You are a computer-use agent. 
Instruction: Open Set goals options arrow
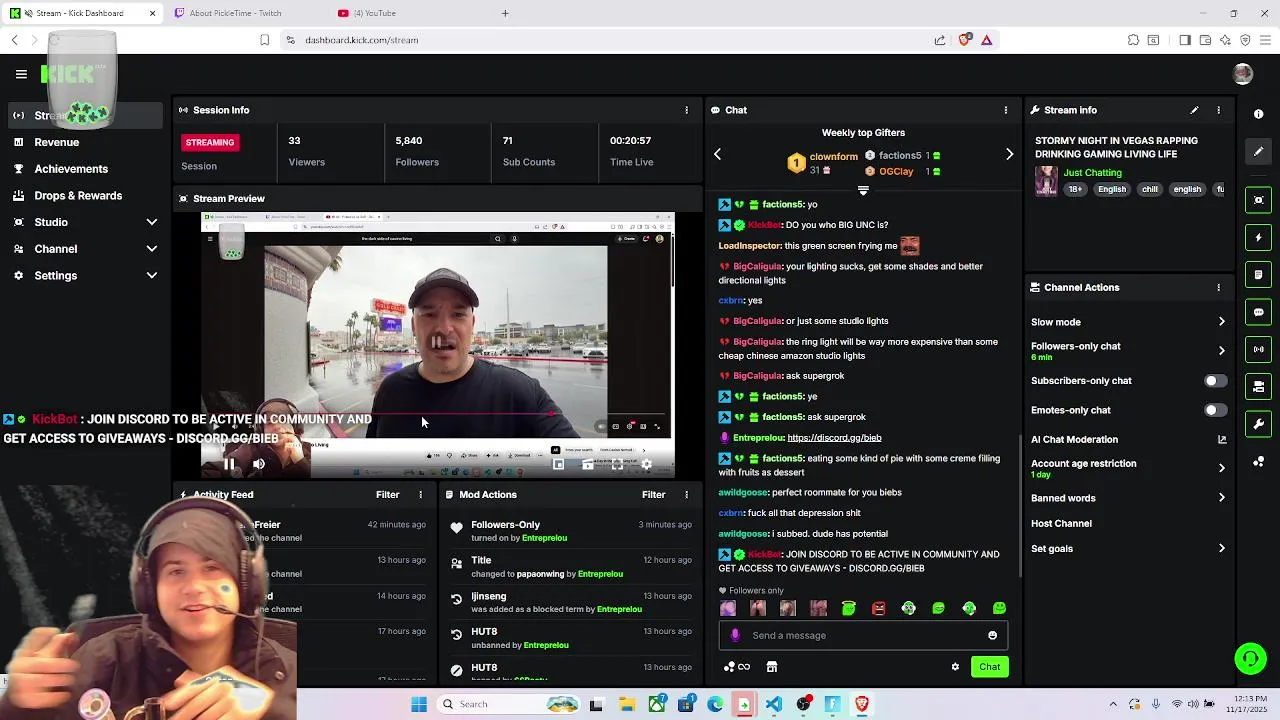tap(1221, 548)
